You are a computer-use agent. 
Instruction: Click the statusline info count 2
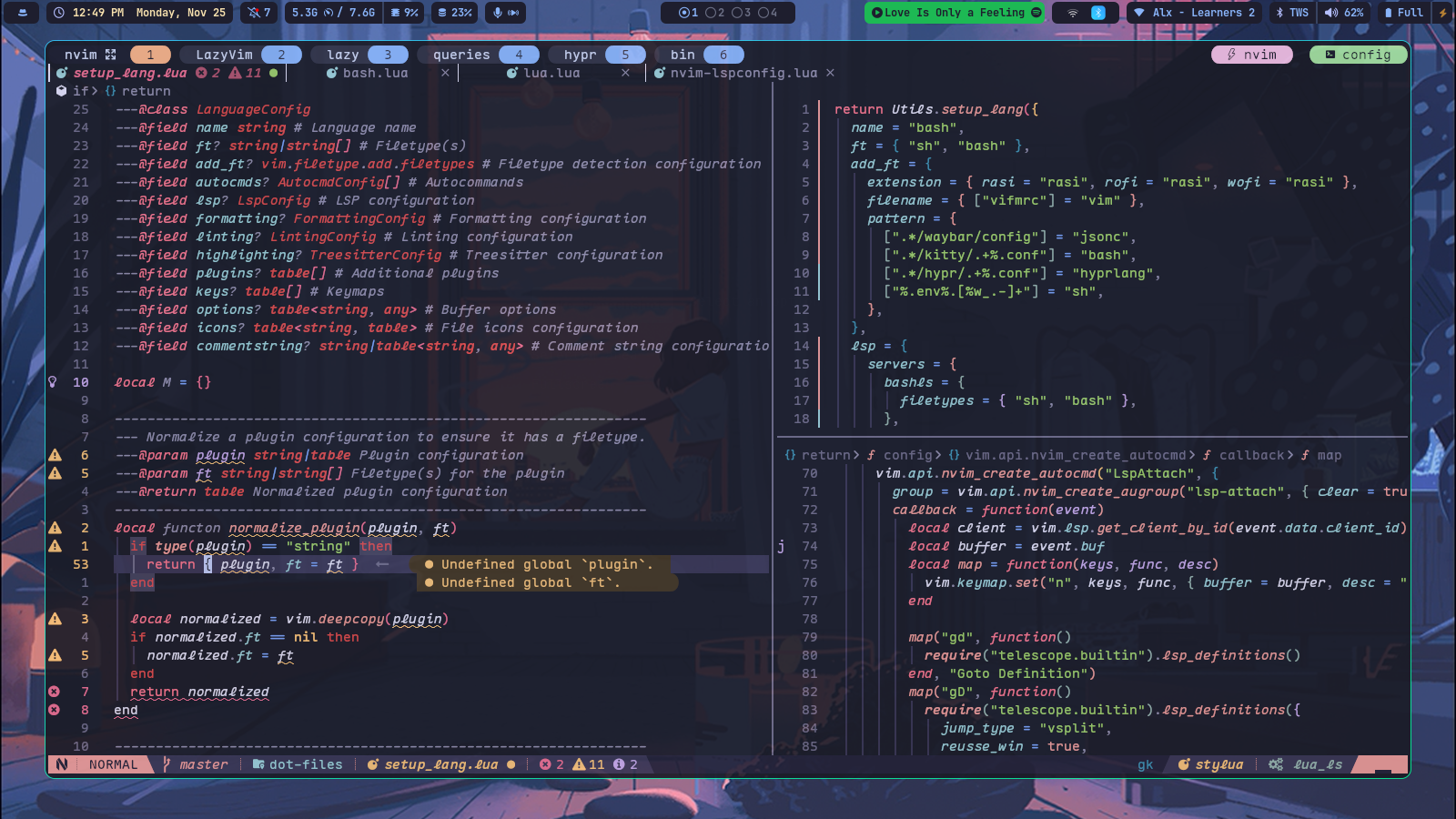626,764
